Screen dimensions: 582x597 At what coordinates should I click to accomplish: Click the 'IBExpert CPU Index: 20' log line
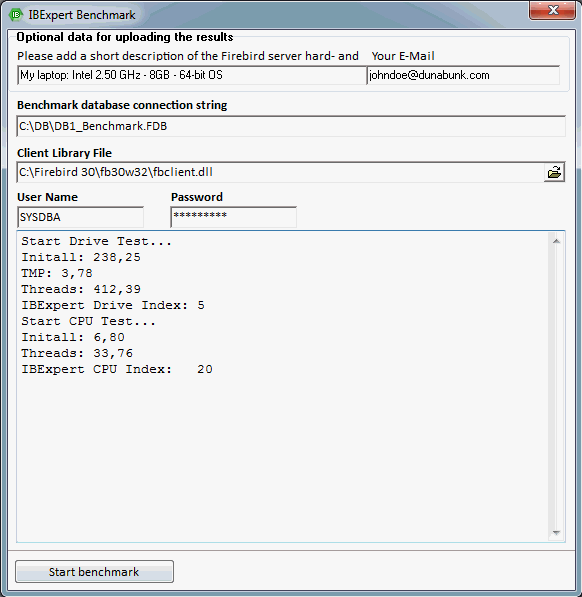click(117, 369)
